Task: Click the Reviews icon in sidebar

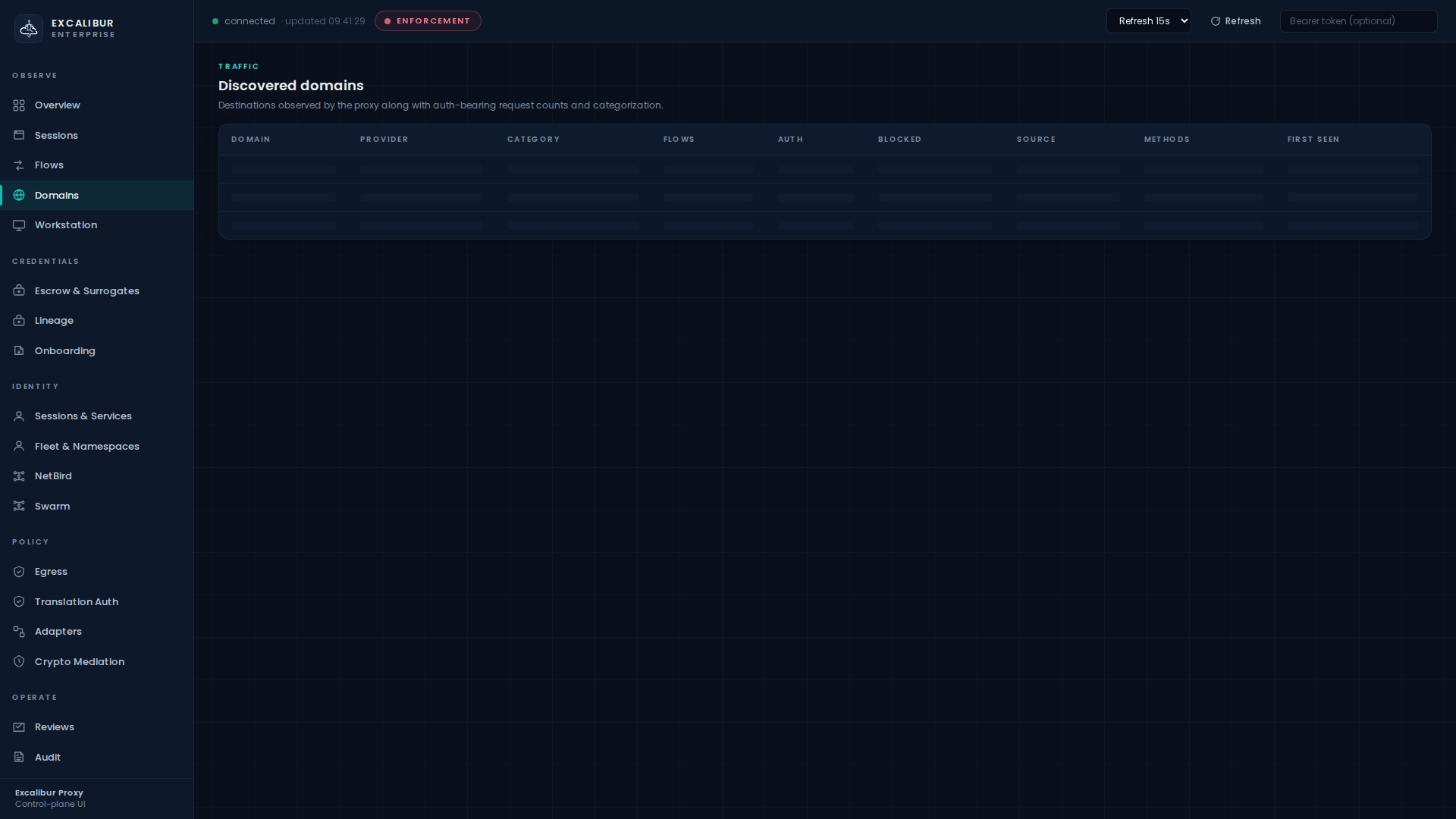Action: 19,727
